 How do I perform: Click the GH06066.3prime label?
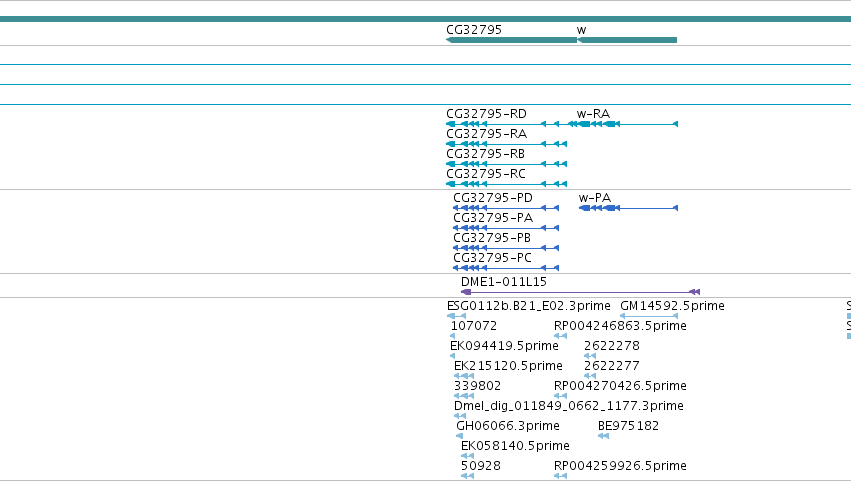[x=507, y=427]
